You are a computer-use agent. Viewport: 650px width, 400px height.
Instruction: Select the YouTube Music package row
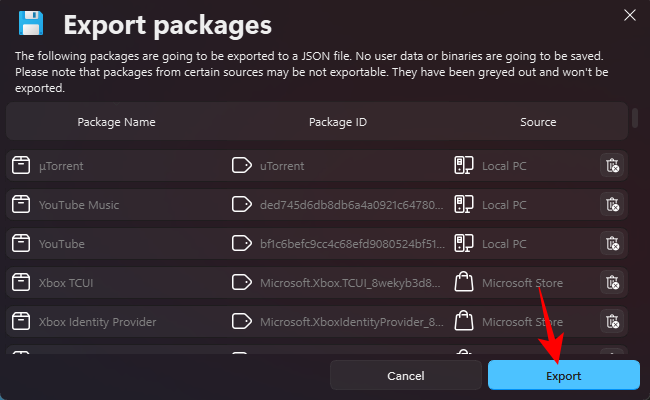click(x=79, y=205)
